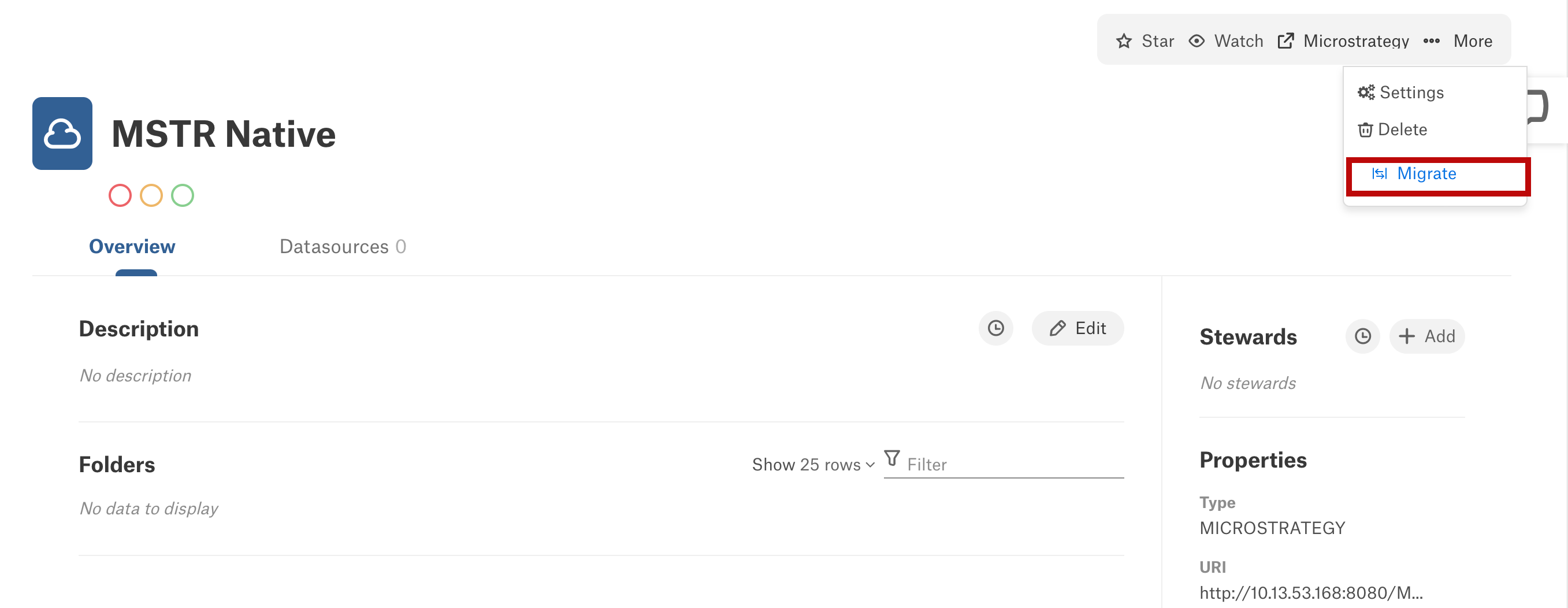Viewport: 1568px width, 608px height.
Task: View Description history clock icon
Action: click(x=996, y=329)
